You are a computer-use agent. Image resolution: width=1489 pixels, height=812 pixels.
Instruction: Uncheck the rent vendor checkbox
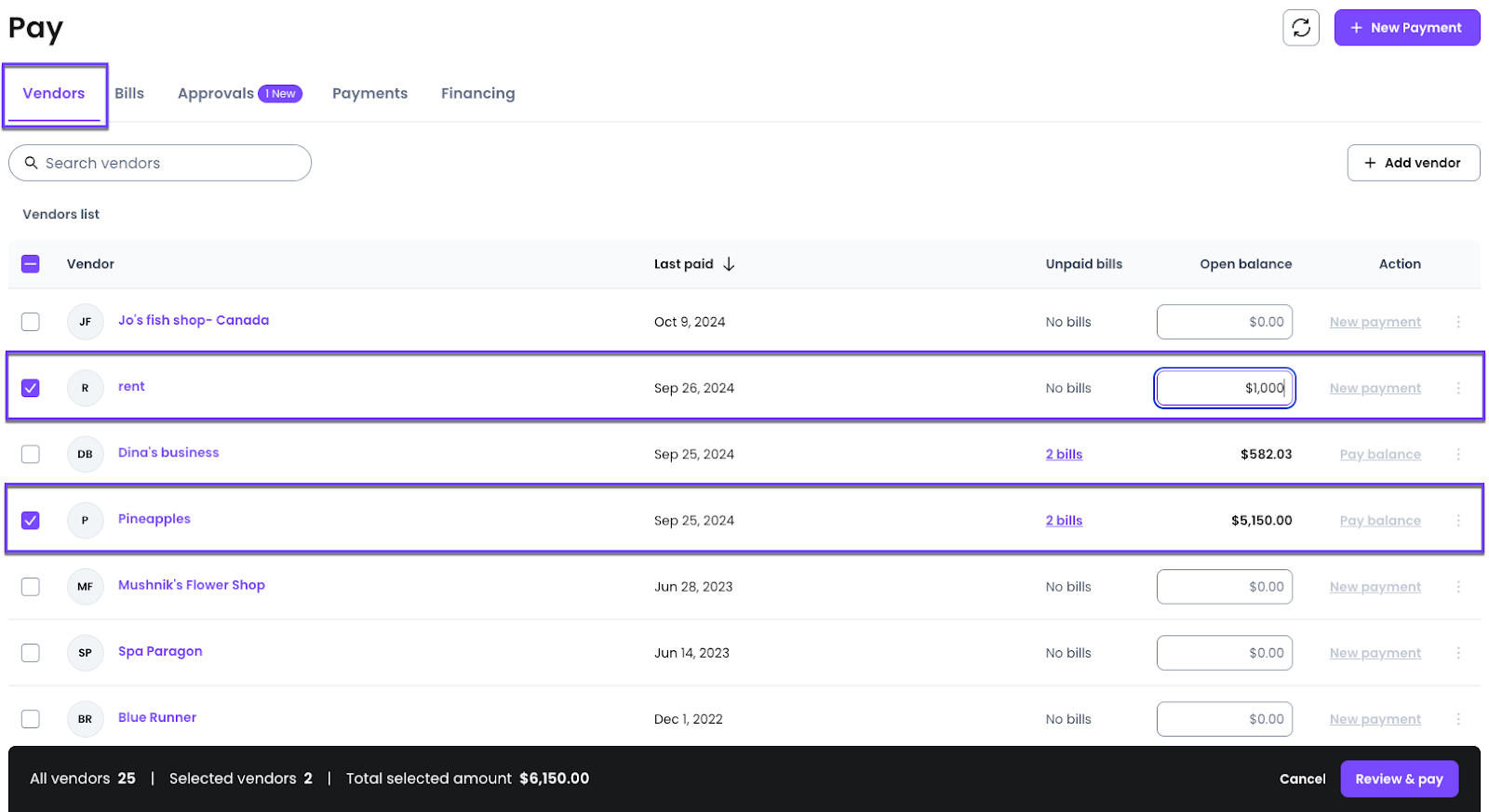click(x=31, y=388)
